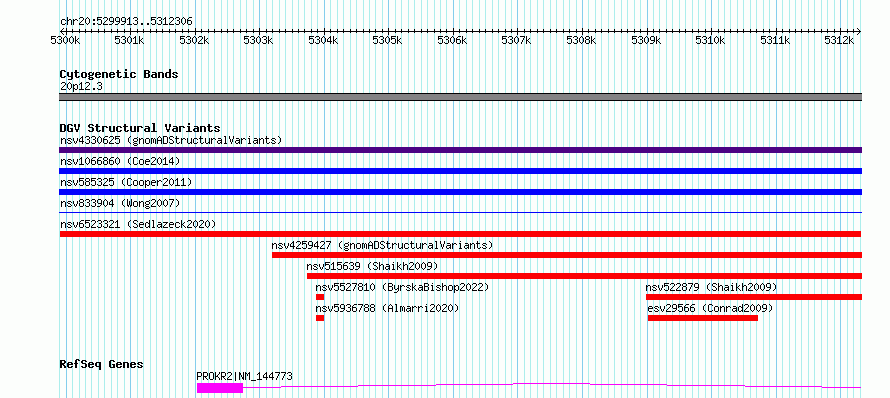Open the nsv522879 (Shaikh2009) variant label
This screenshot has width=890, height=398.
click(711, 287)
